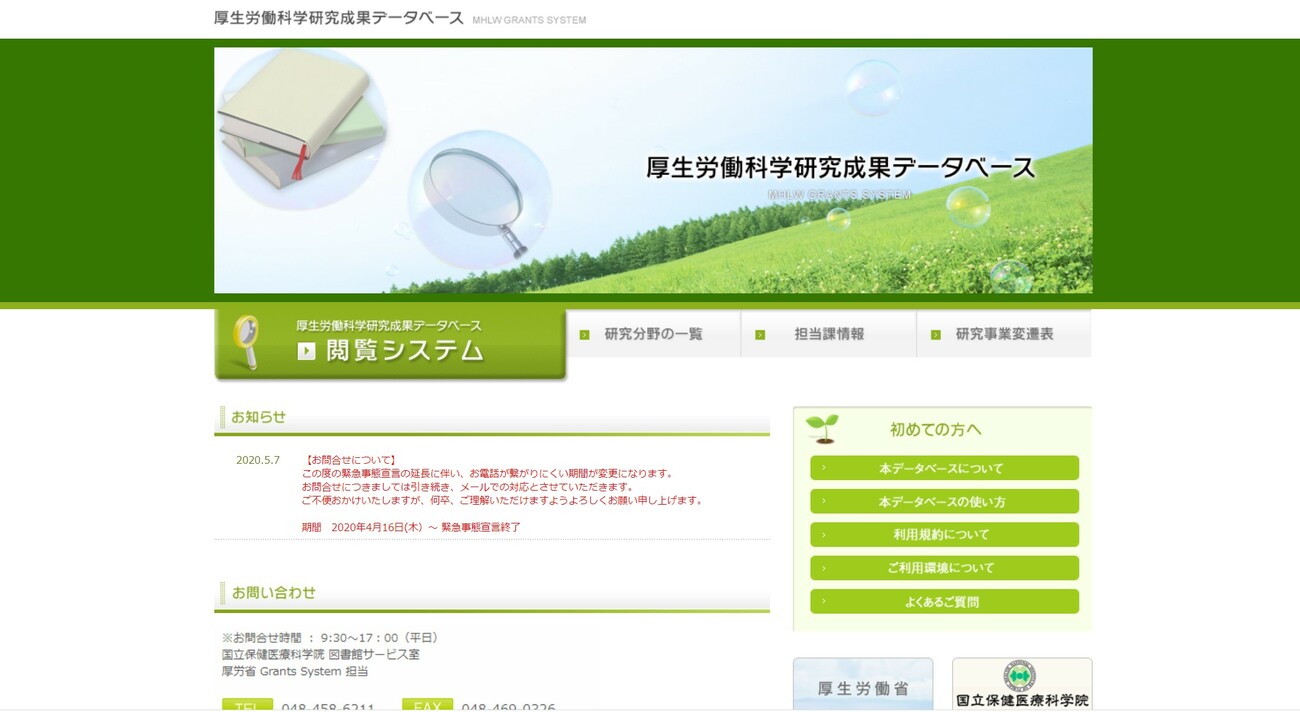This screenshot has width=1300, height=712.
Task: Open the 厚生労働省 banner link
Action: pyautogui.click(x=863, y=685)
